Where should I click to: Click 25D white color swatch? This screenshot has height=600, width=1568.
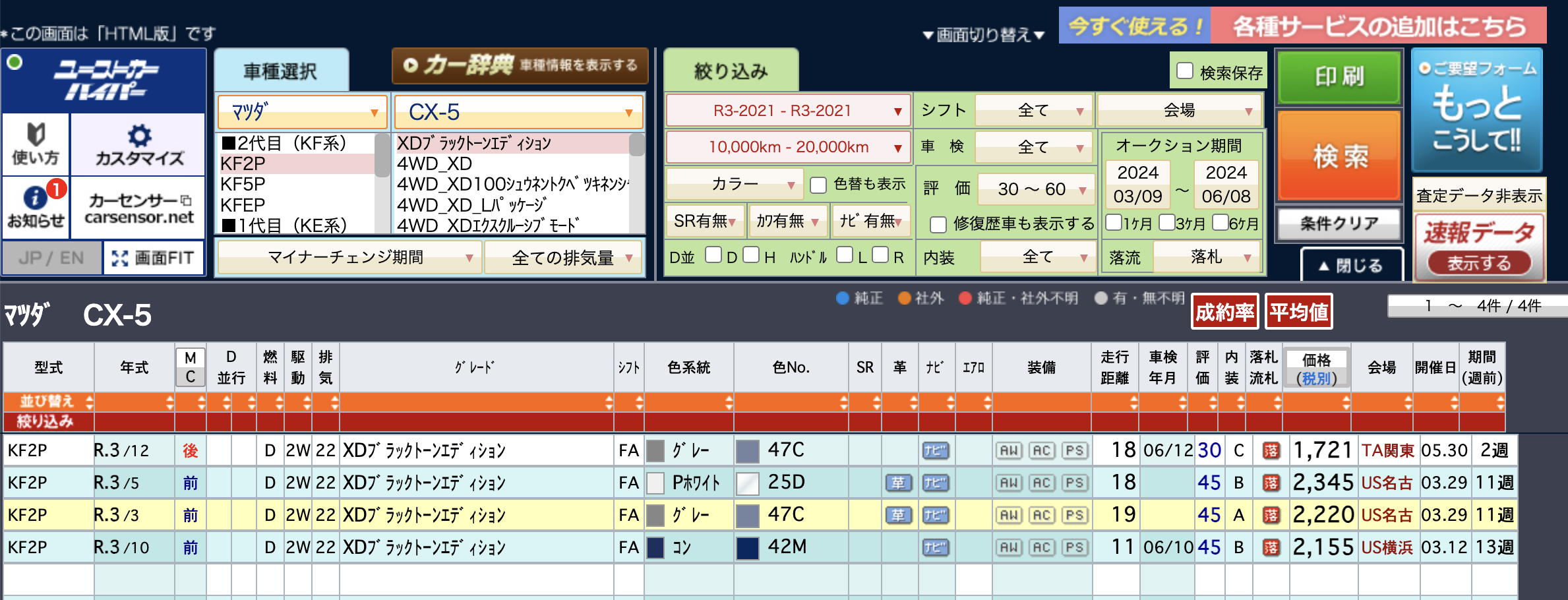(747, 483)
